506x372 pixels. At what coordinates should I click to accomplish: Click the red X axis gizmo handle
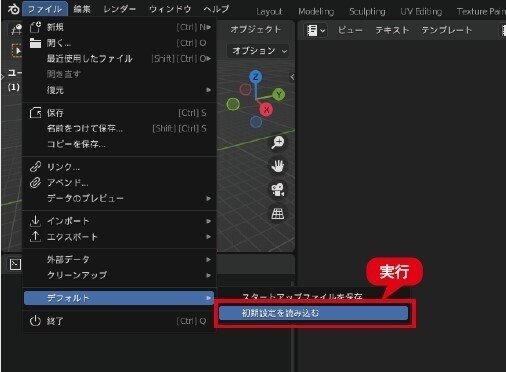point(266,109)
